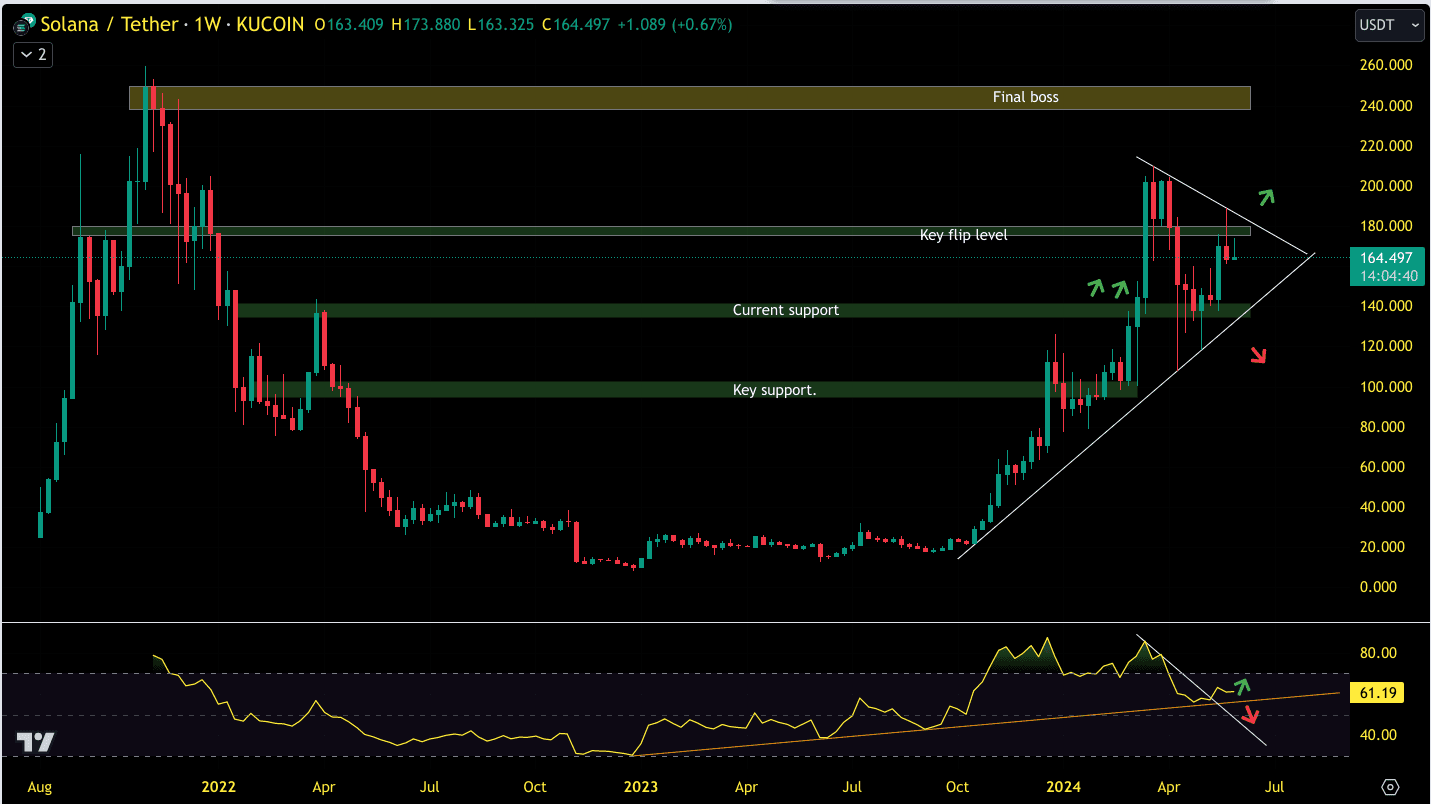Open chart settings gear icon
The image size is (1431, 804).
[x=1390, y=787]
